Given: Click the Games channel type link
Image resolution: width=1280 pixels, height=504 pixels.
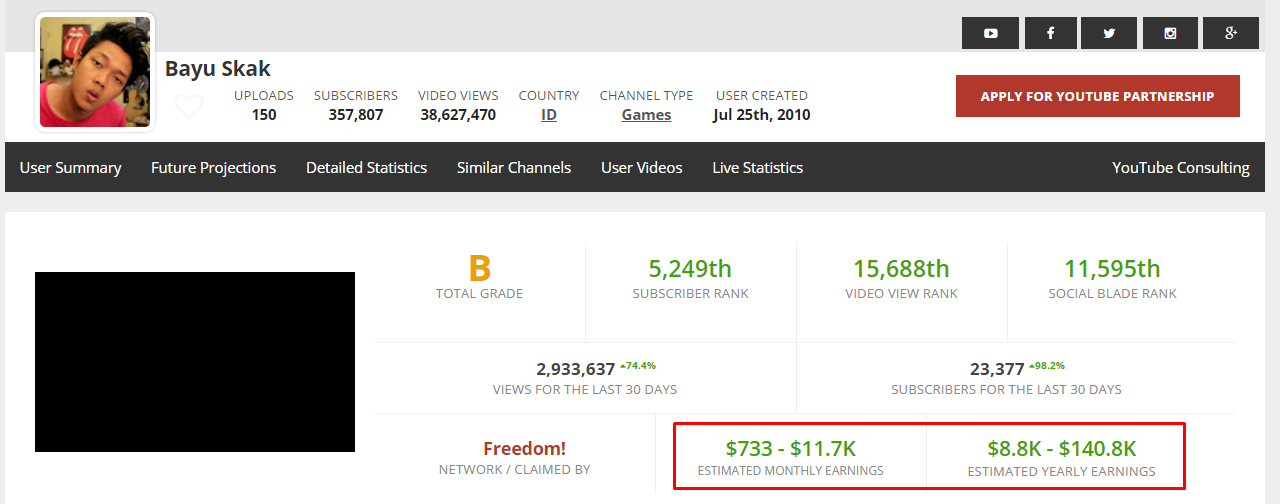Looking at the screenshot, I should click(646, 115).
